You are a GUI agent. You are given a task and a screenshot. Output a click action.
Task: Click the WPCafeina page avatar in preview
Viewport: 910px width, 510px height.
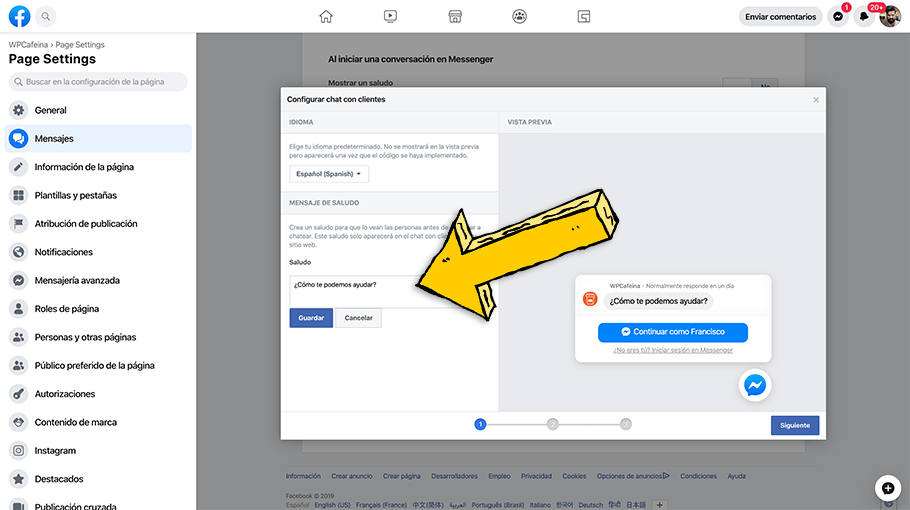(x=590, y=299)
